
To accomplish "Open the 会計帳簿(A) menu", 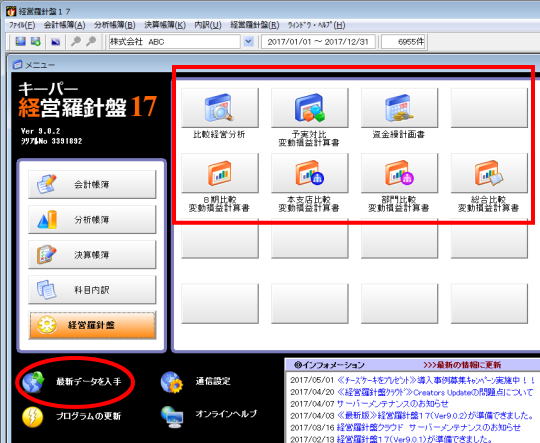I will click(64, 25).
